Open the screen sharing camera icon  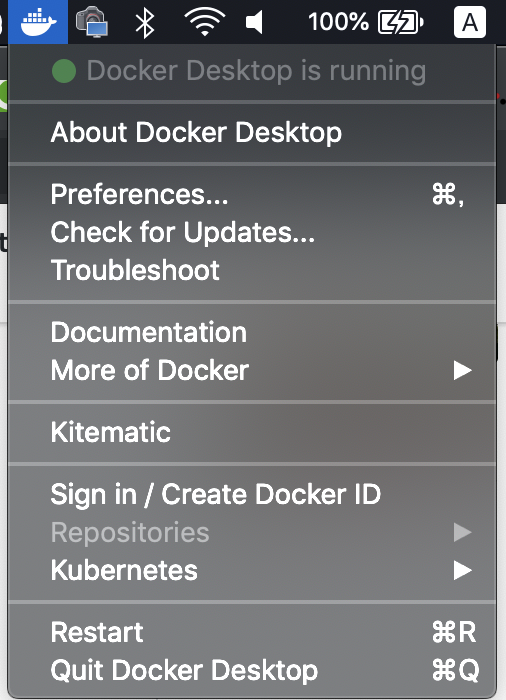click(92, 22)
